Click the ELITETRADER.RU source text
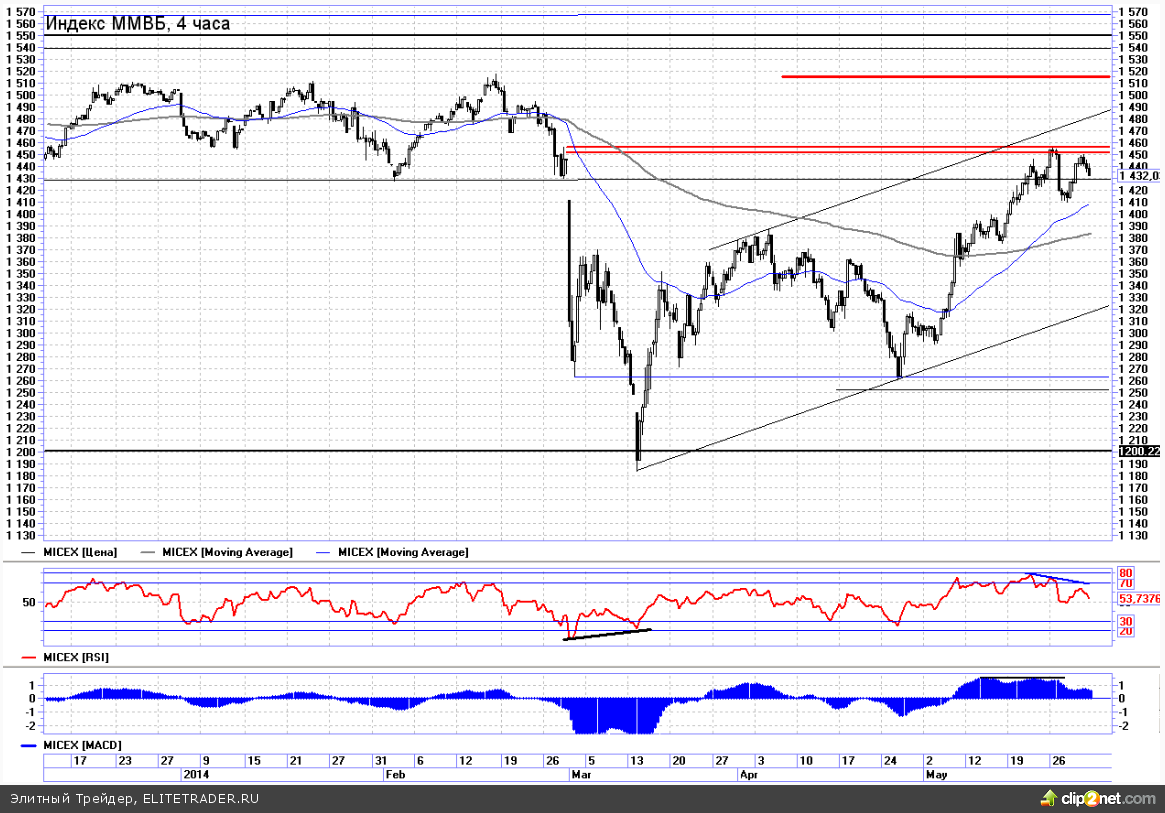The width and height of the screenshot is (1165, 813). 201,799
